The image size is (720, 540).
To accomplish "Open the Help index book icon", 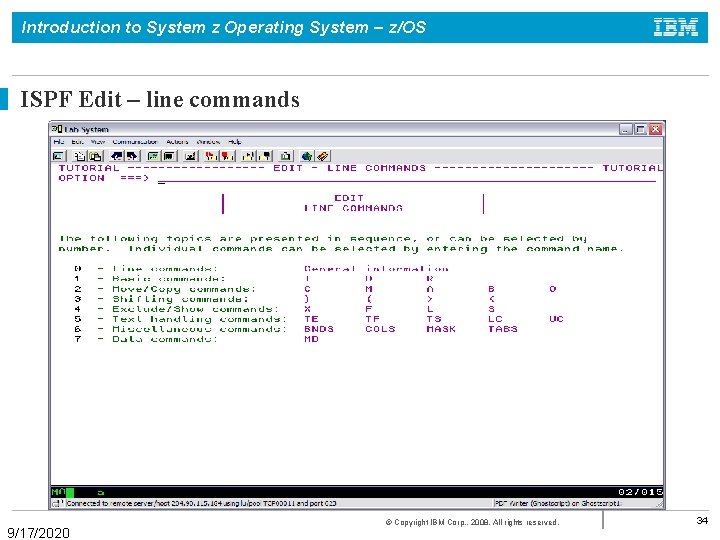I will pos(322,156).
